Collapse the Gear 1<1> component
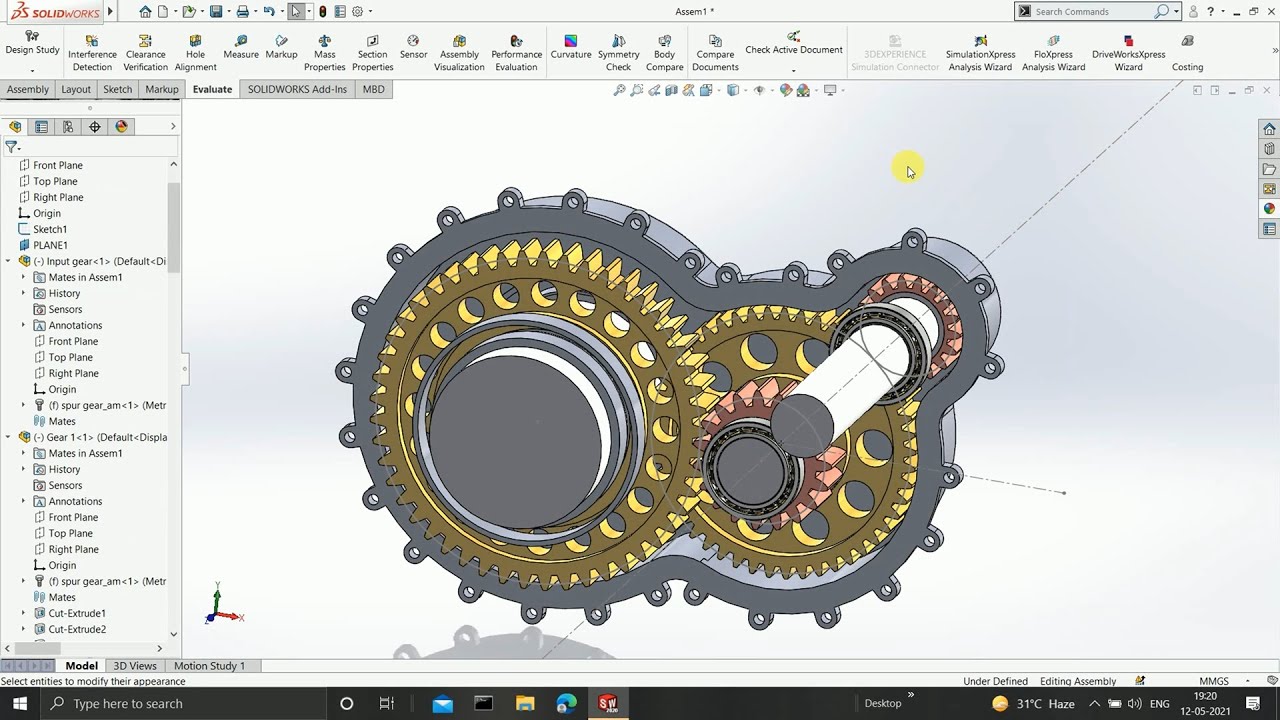This screenshot has width=1280, height=720. (8, 437)
